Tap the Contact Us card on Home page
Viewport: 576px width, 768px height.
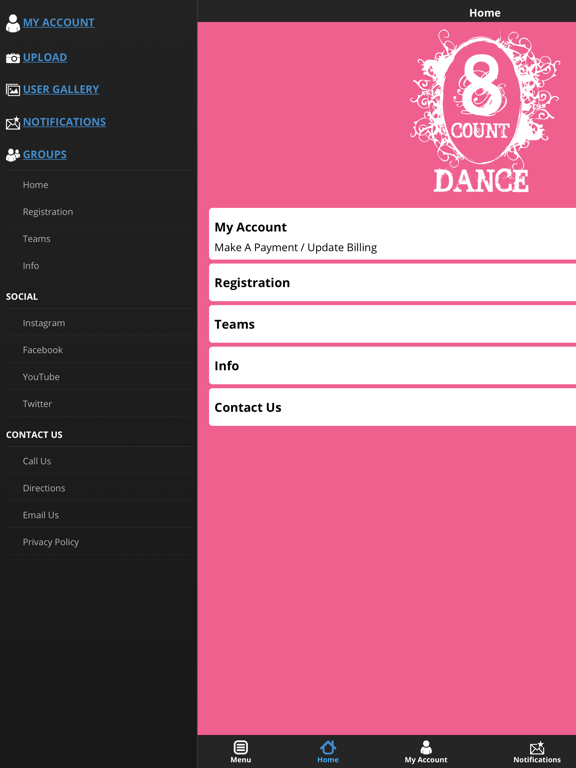[x=392, y=408]
